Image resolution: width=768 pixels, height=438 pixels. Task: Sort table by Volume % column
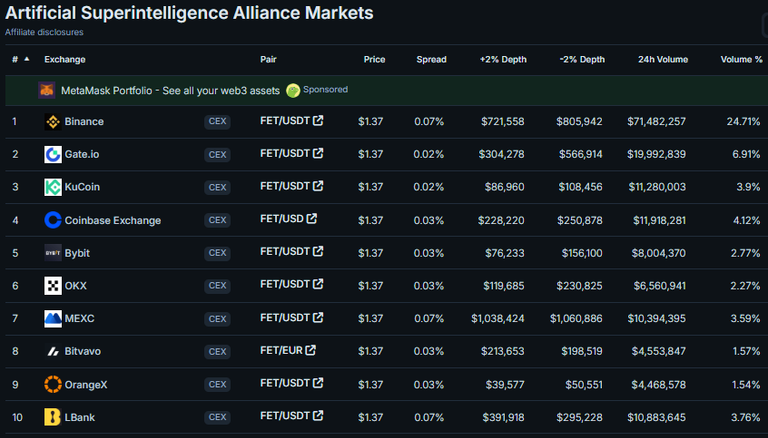(x=742, y=59)
